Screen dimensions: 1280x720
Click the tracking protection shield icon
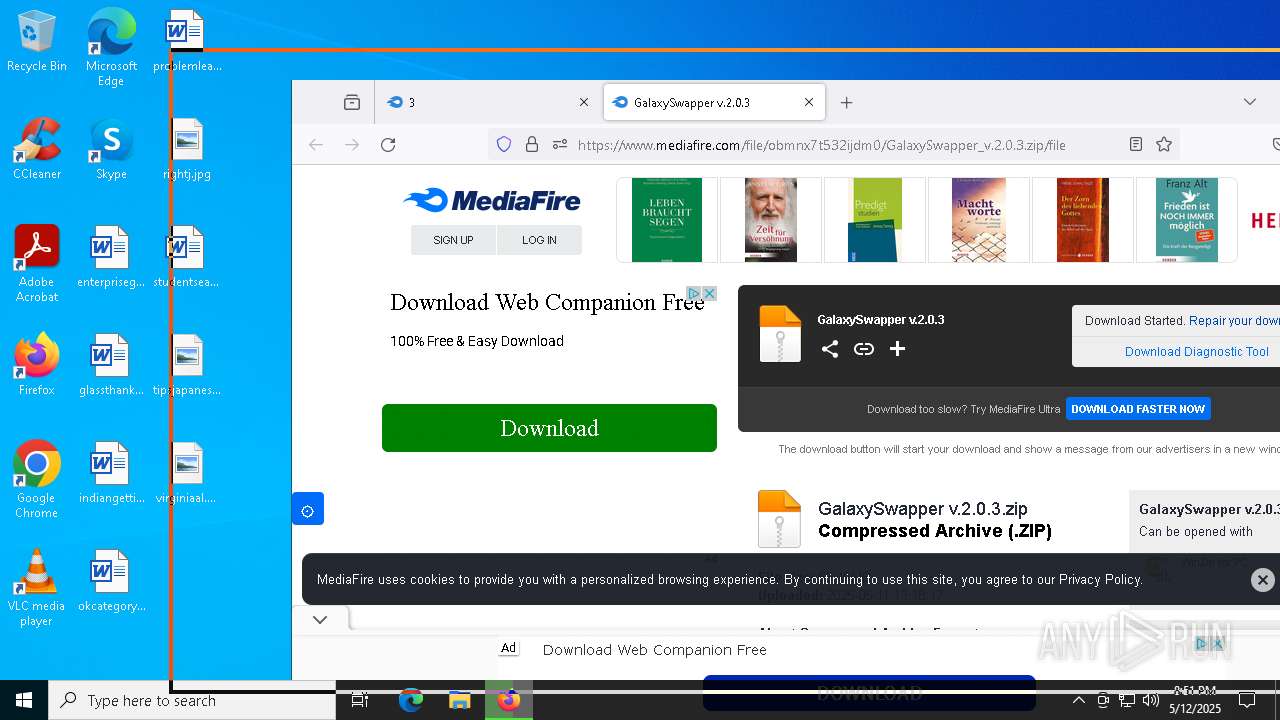504,145
